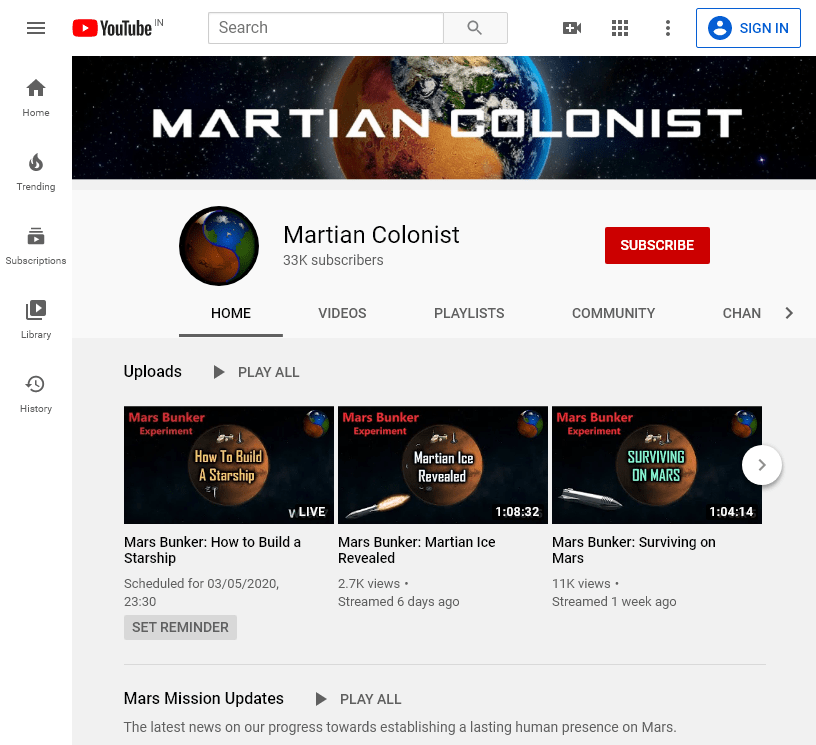Open Surviving On Mars video thumbnail
The width and height of the screenshot is (816, 745).
(x=657, y=465)
